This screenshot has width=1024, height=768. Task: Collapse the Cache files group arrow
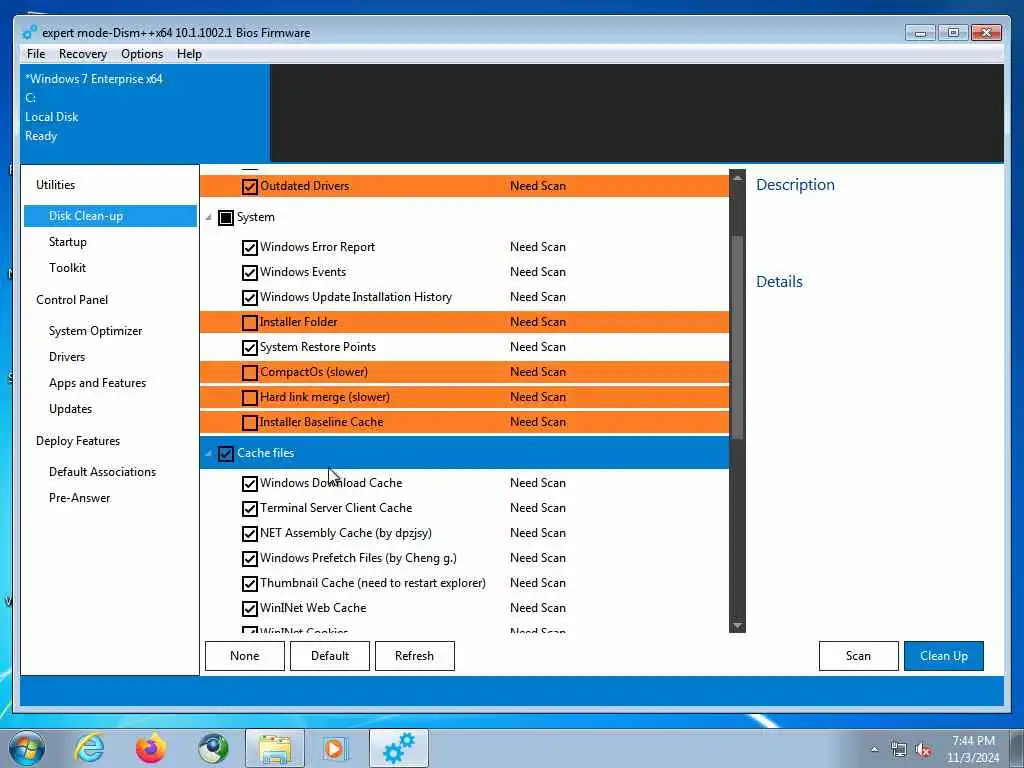point(208,453)
